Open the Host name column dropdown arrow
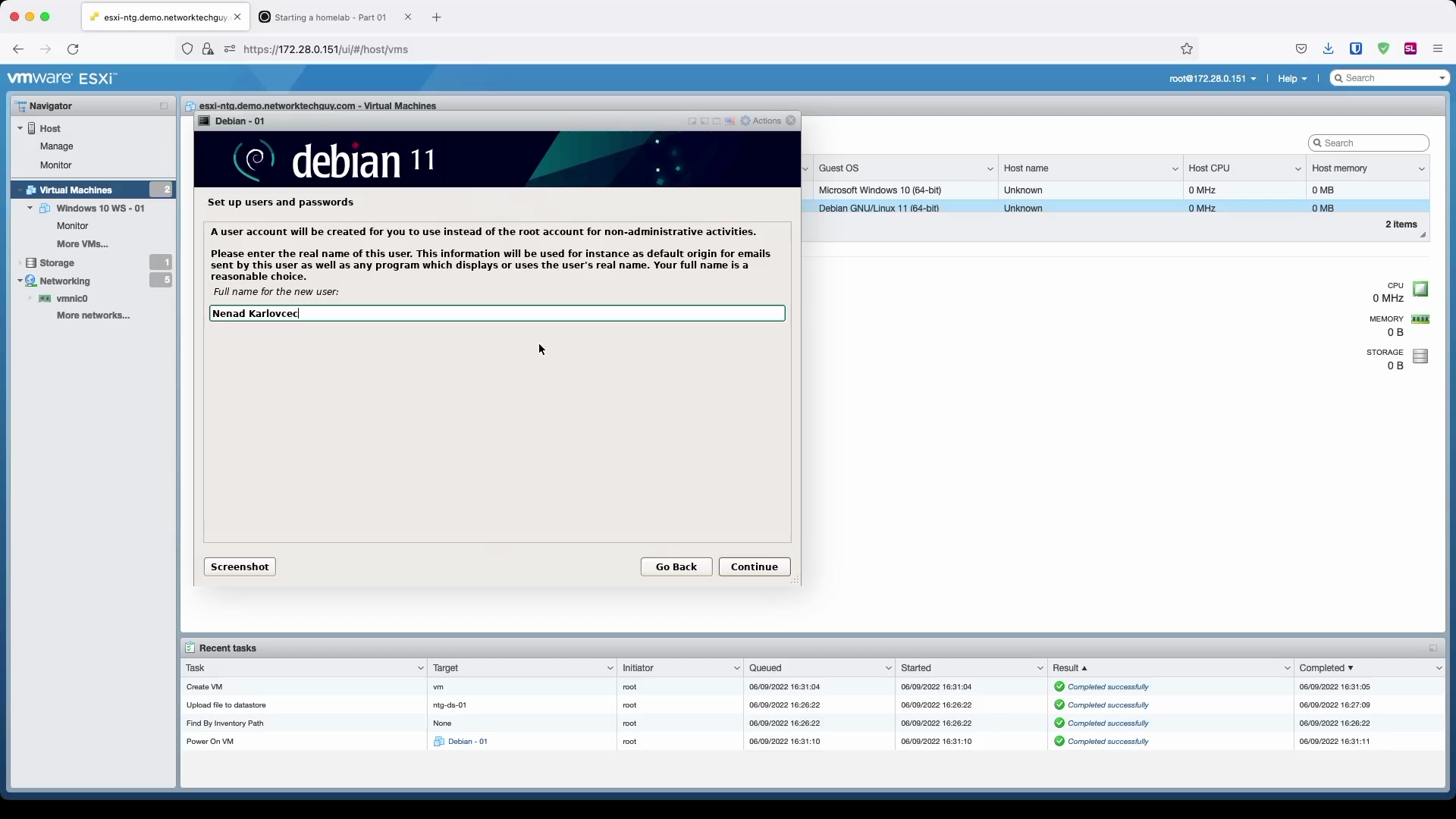The height and width of the screenshot is (819, 1456). (x=1175, y=169)
